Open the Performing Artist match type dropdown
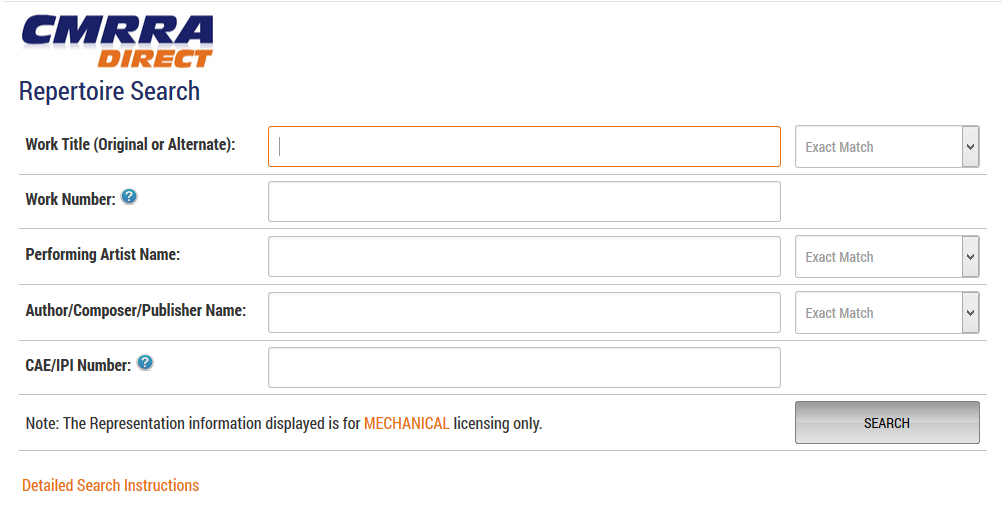 tap(887, 257)
